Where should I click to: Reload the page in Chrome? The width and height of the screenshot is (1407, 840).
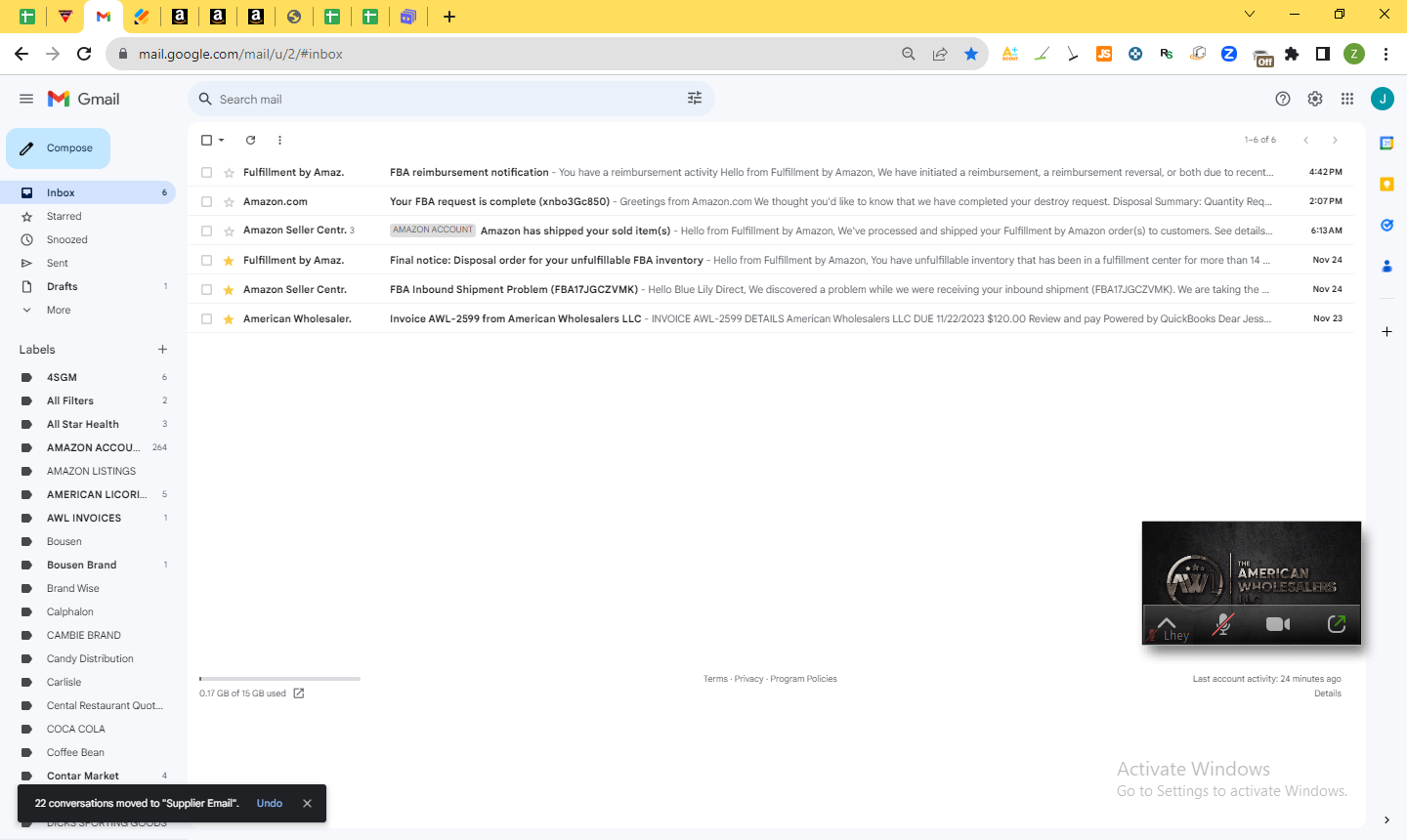pos(84,54)
